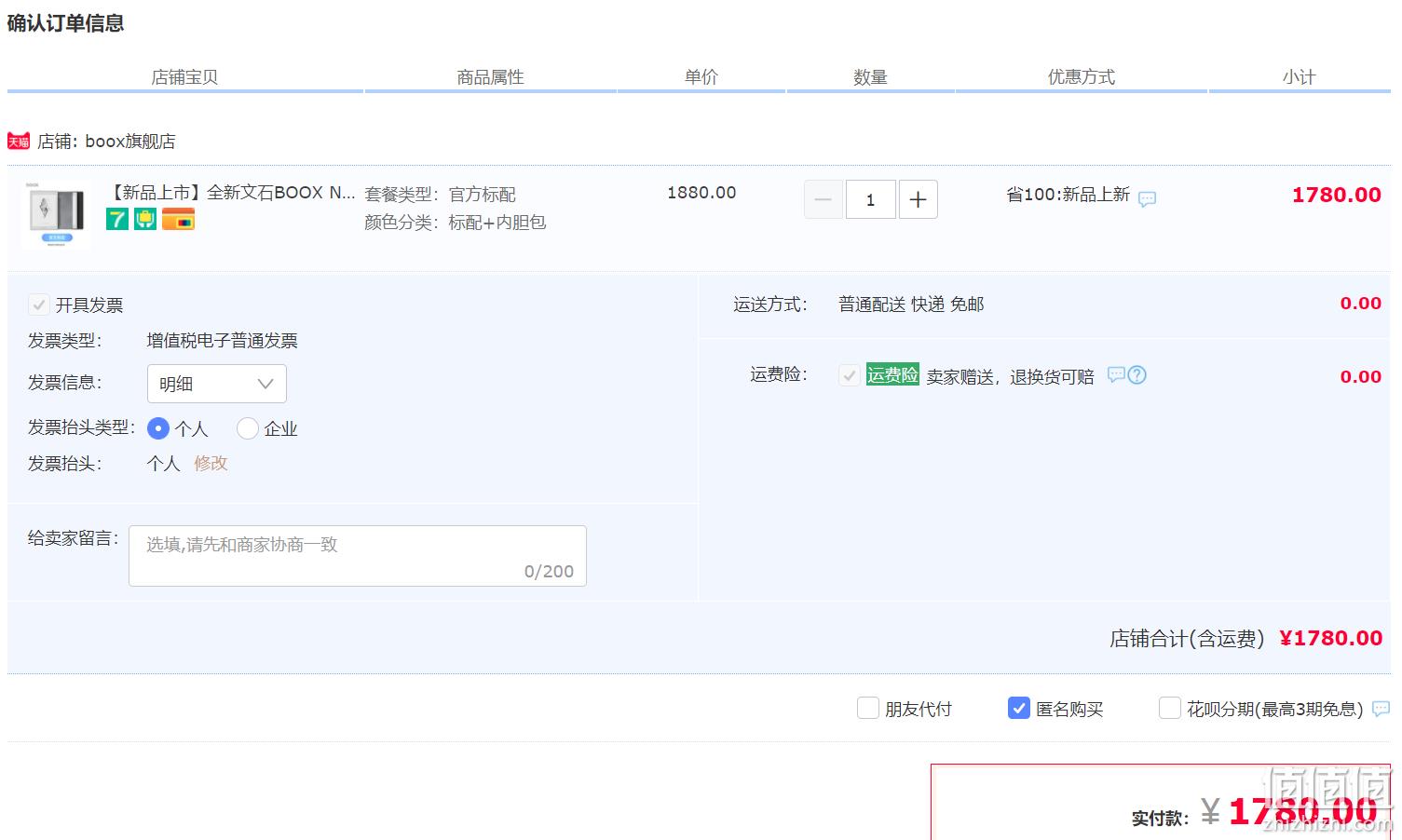
Task: Toggle the 开具发票 checkbox
Action: click(x=39, y=305)
